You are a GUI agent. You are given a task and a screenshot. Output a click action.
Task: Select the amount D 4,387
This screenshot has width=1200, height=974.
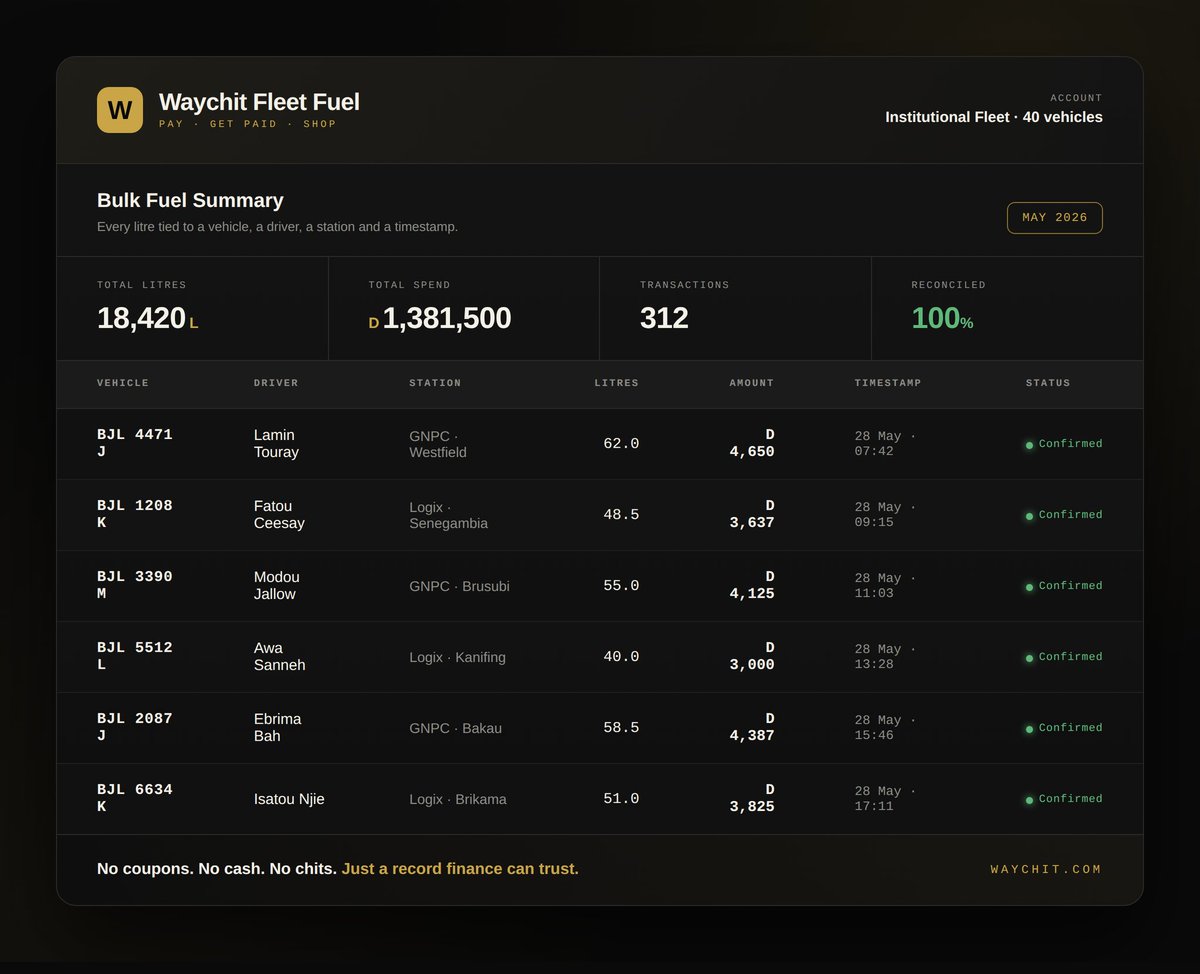coord(752,727)
